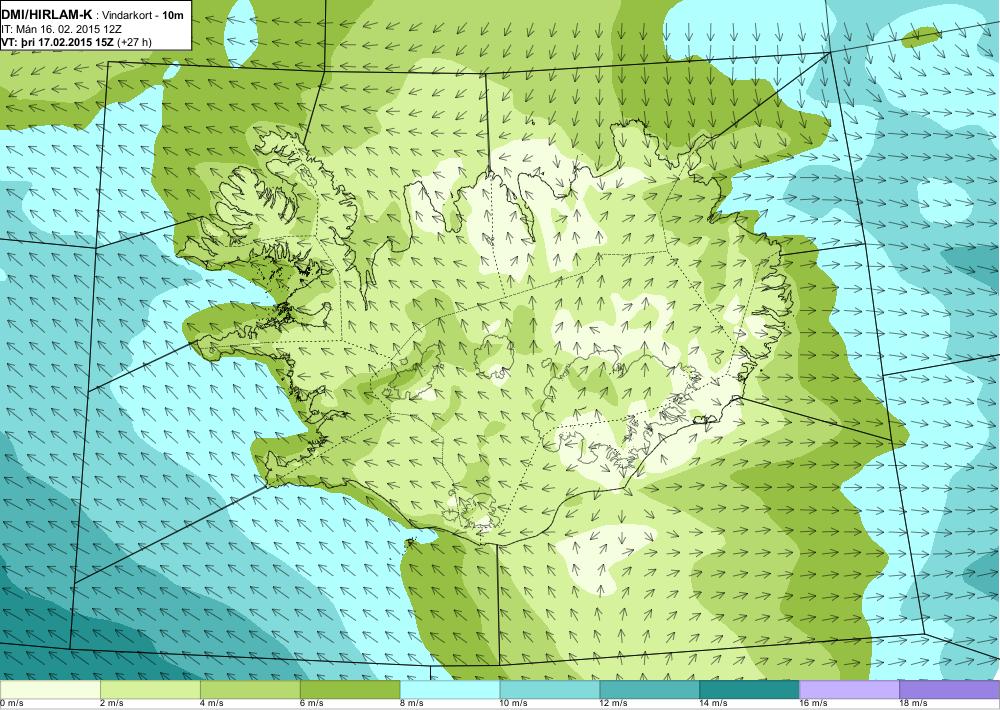Click the DMI/HIRLAM-K title text
The width and height of the screenshot is (1000, 710).
click(x=46, y=15)
